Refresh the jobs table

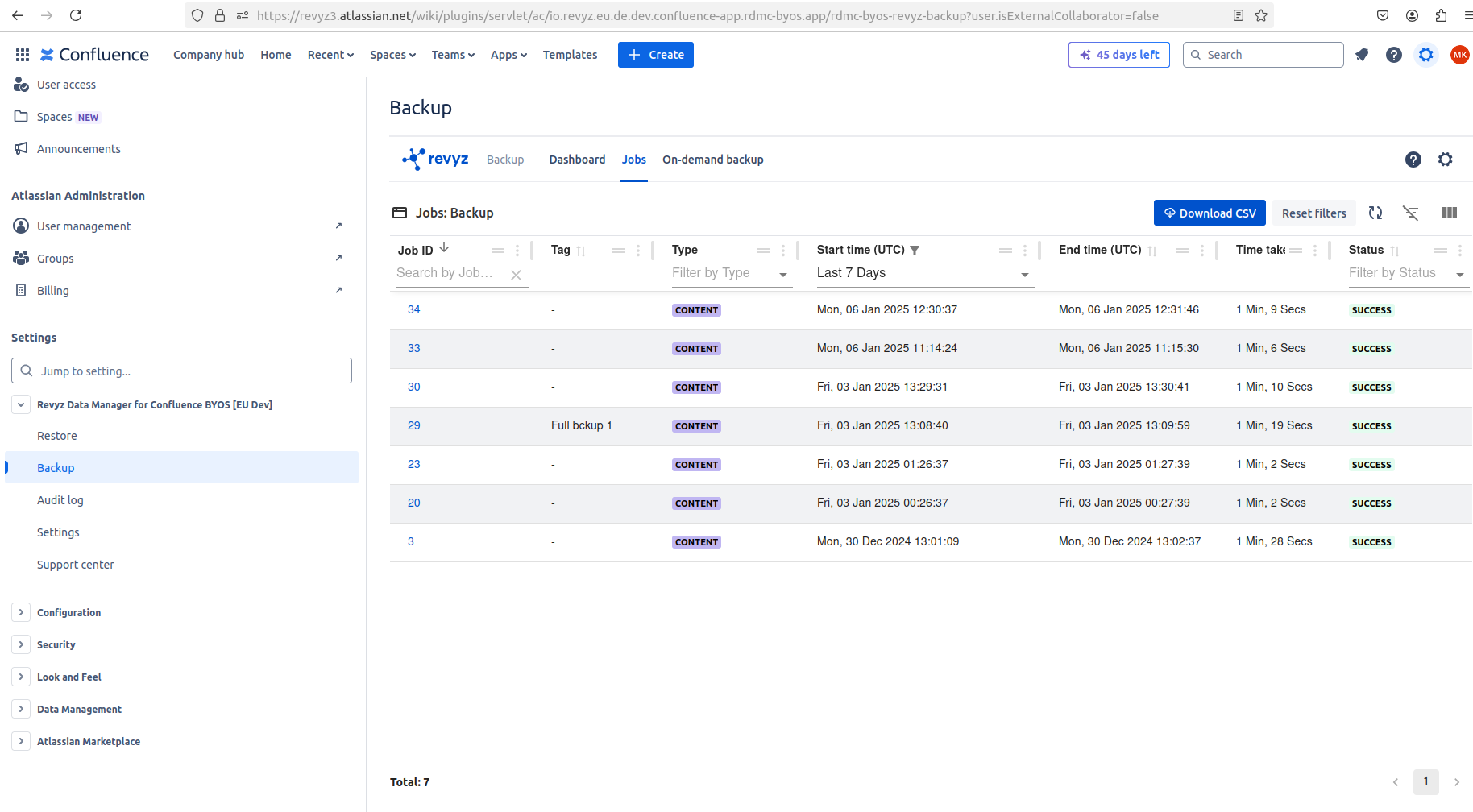point(1375,213)
